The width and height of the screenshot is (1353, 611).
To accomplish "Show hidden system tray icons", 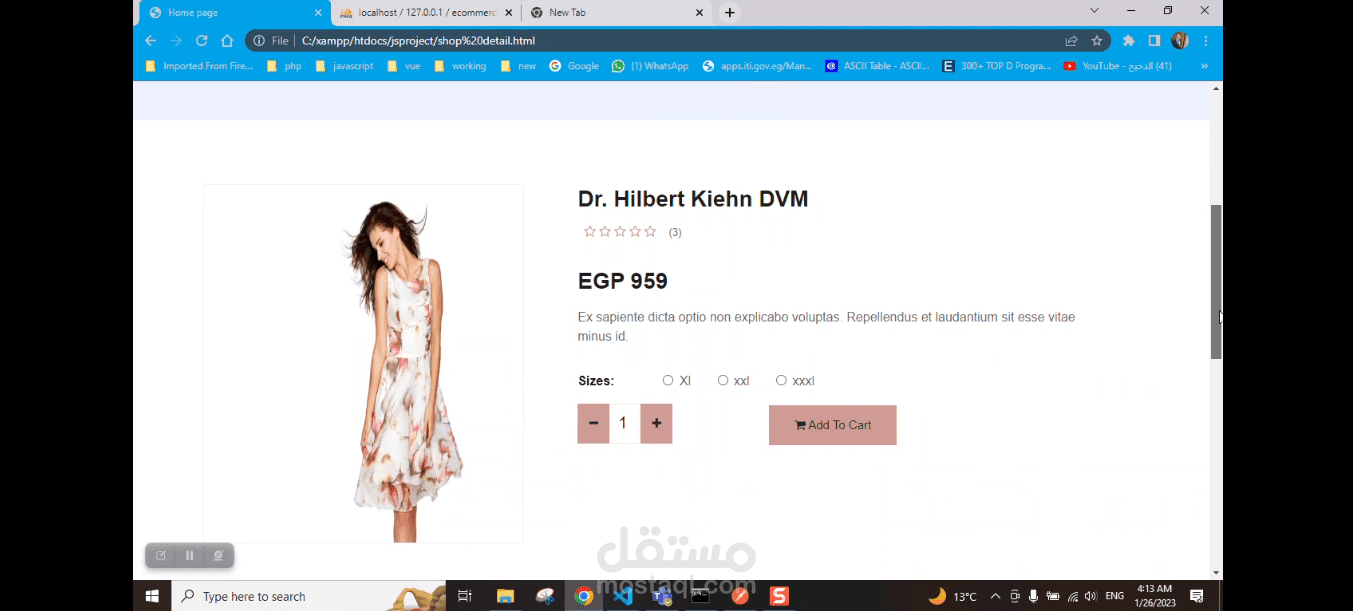I will [995, 596].
